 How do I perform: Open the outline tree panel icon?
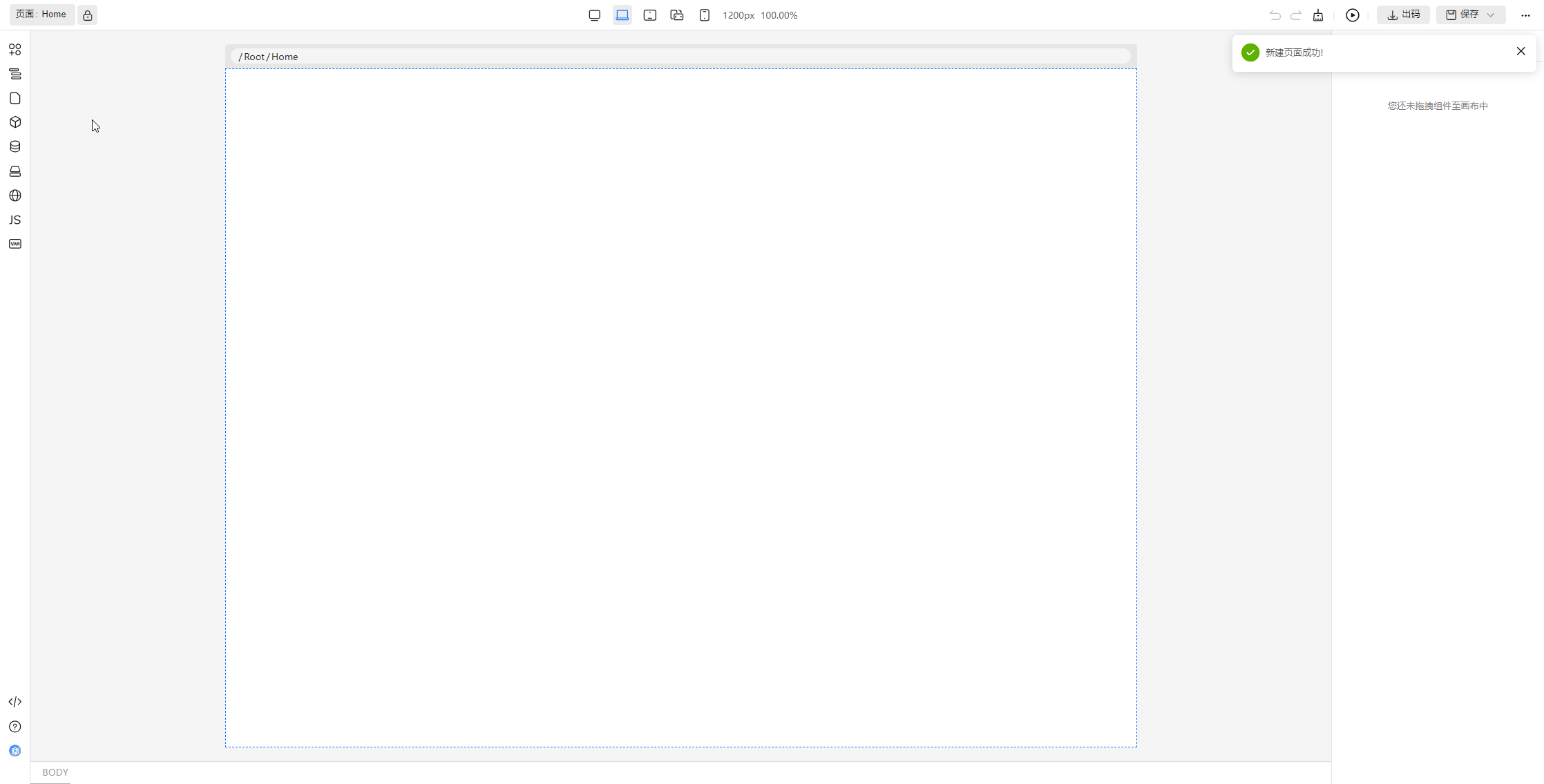coord(15,74)
